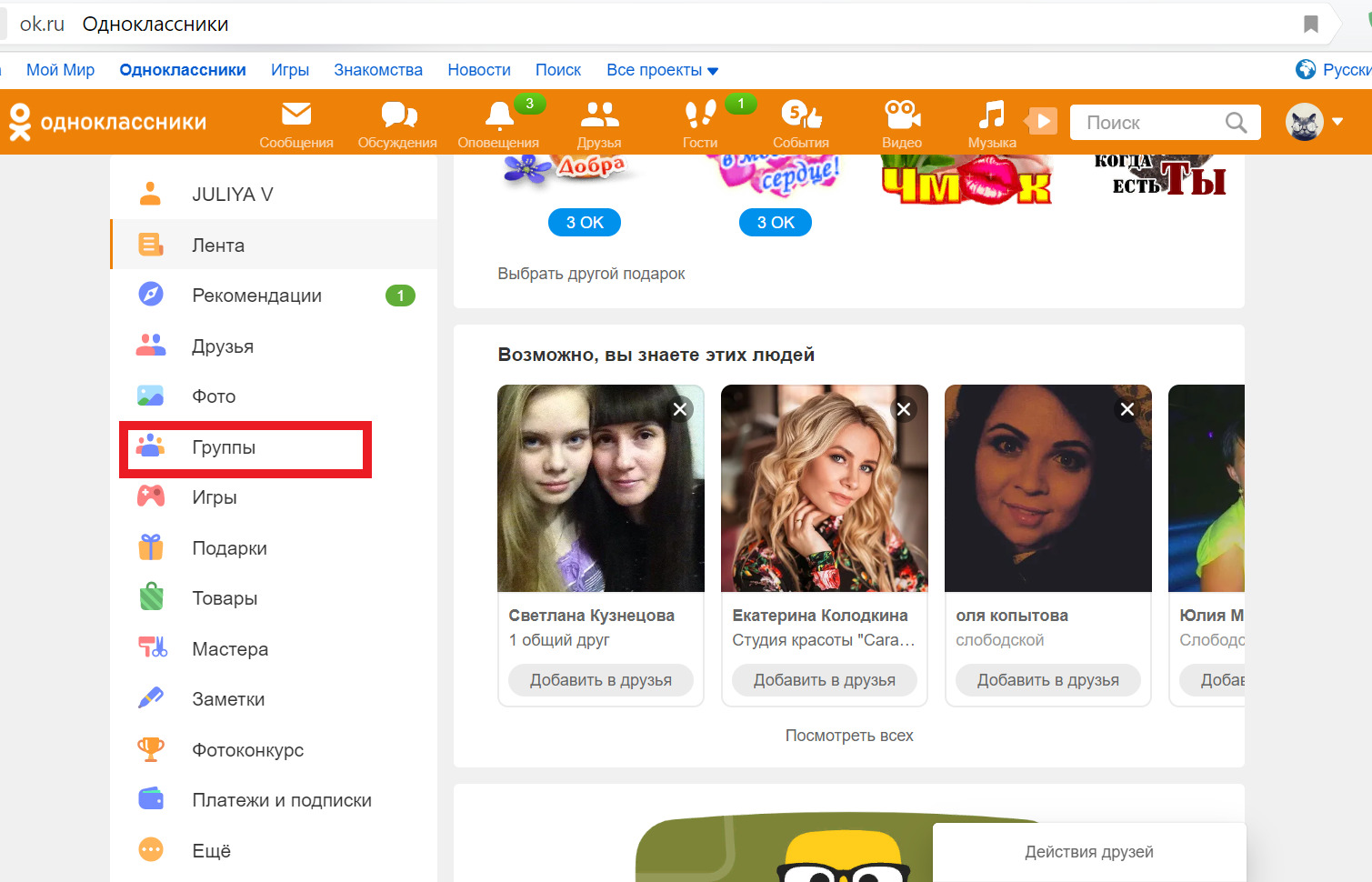1372x882 pixels.
Task: Click the globe language icon
Action: [x=1306, y=69]
